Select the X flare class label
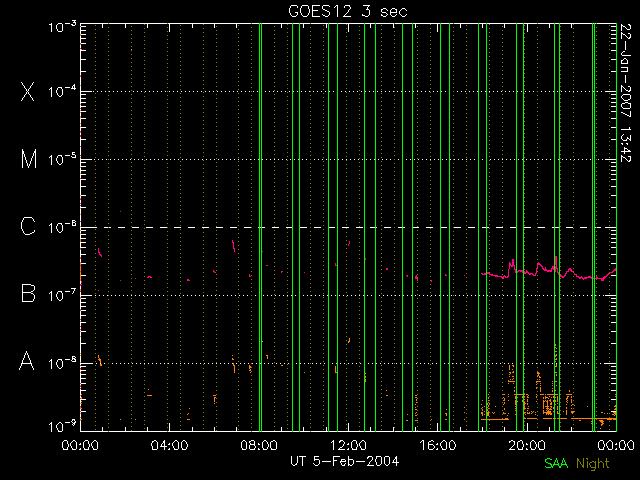 click(x=27, y=92)
